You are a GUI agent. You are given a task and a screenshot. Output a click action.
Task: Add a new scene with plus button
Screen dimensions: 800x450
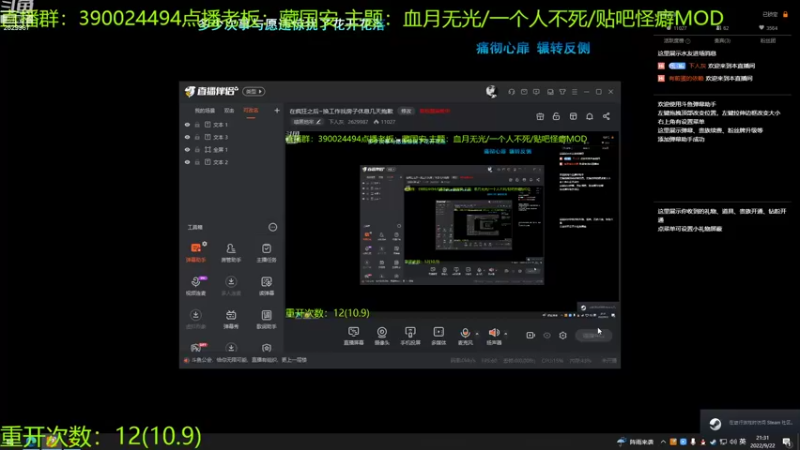277,110
